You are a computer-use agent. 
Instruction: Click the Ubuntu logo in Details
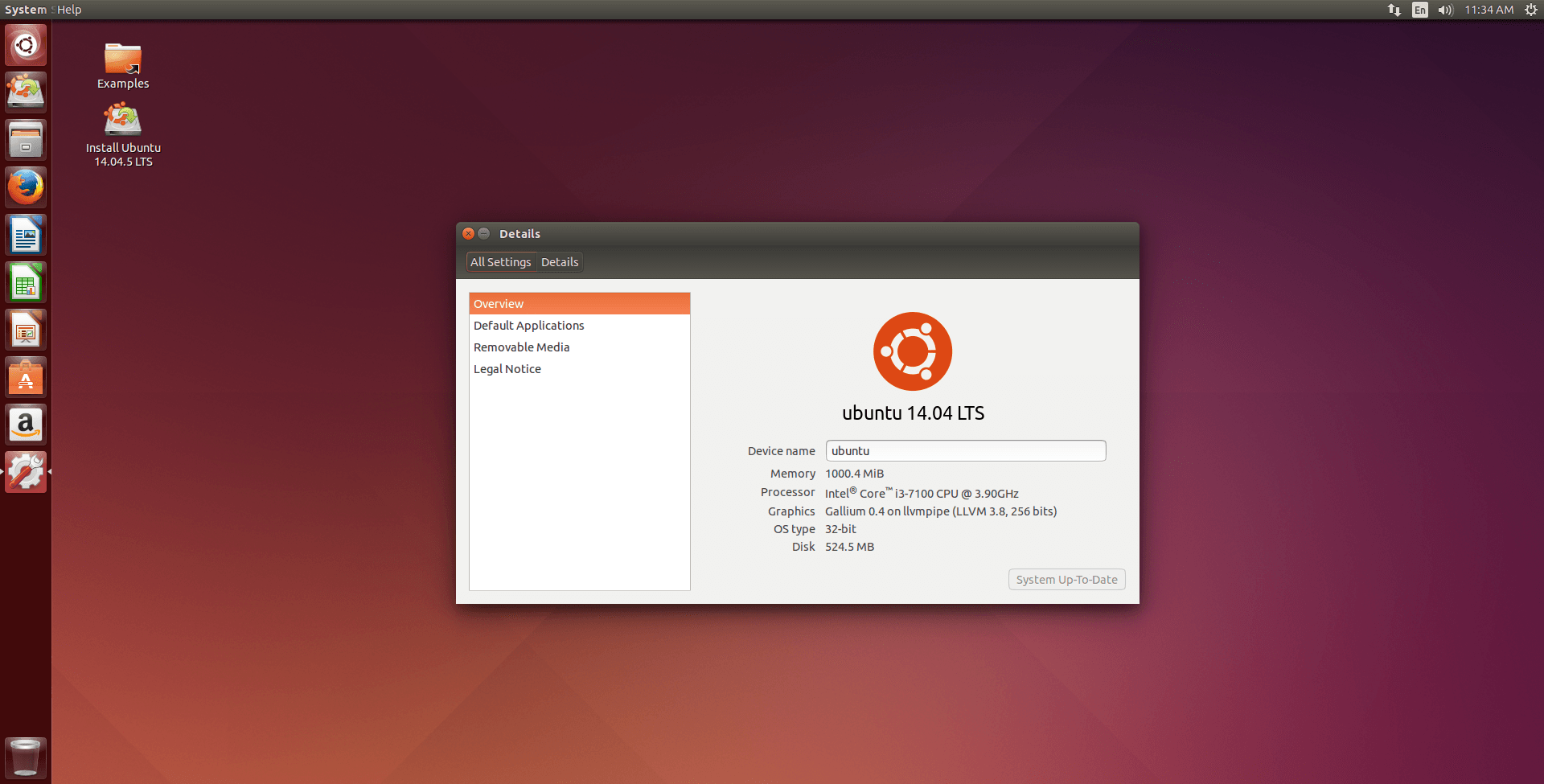tap(913, 351)
